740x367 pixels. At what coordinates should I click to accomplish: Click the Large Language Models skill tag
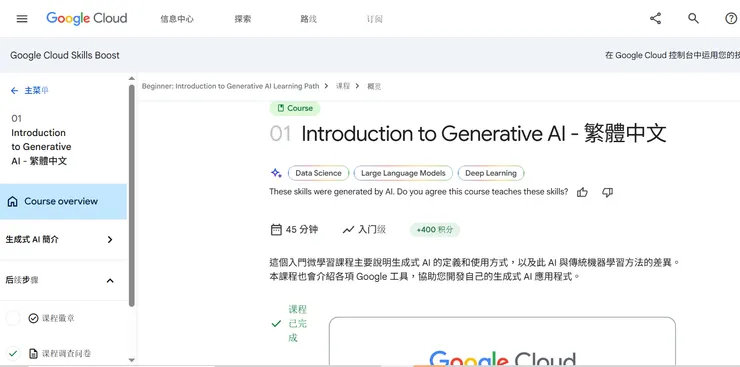[x=403, y=173]
